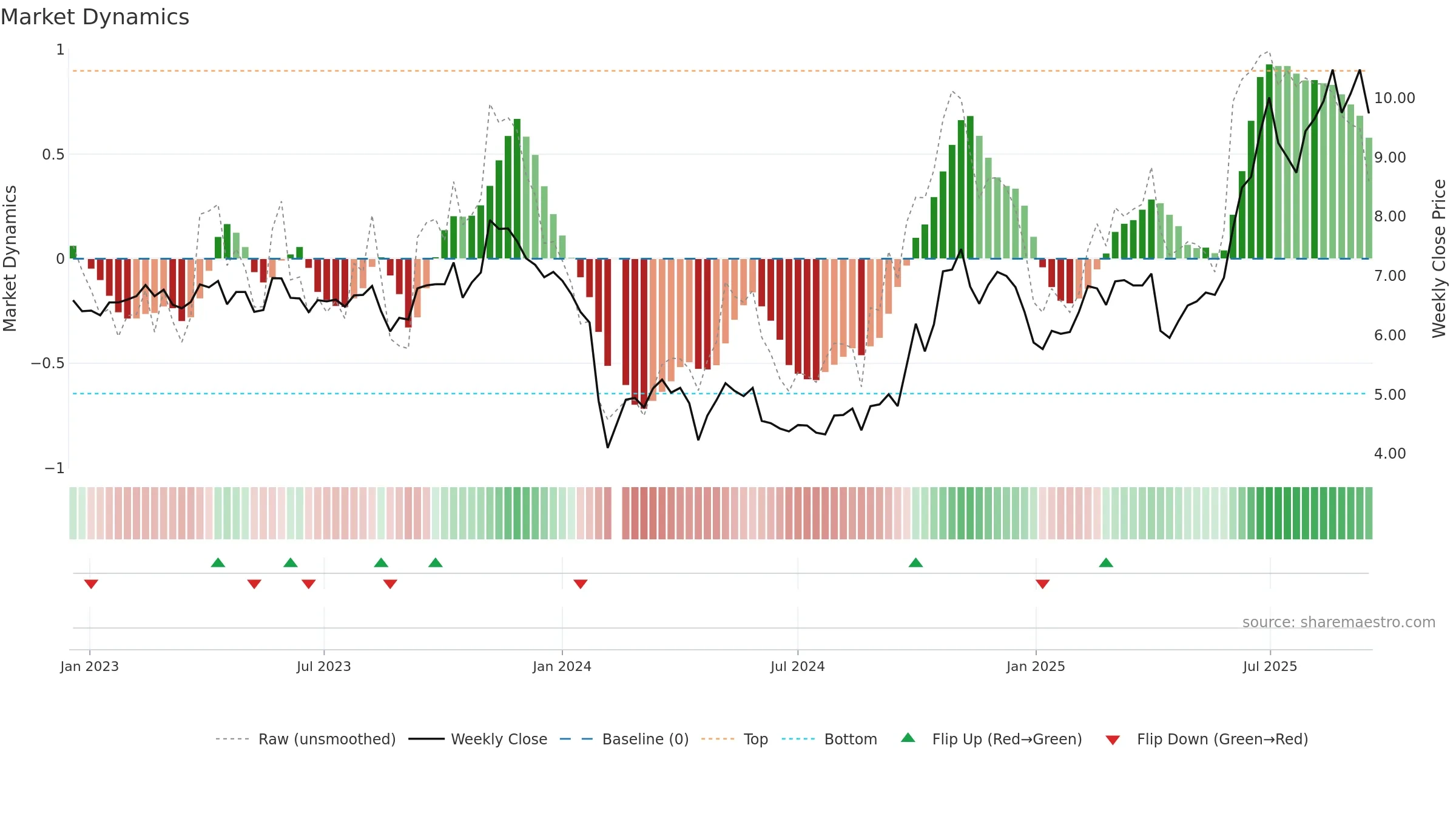Click the Jul 2025 x-axis label
The width and height of the screenshot is (1456, 819).
1270,666
